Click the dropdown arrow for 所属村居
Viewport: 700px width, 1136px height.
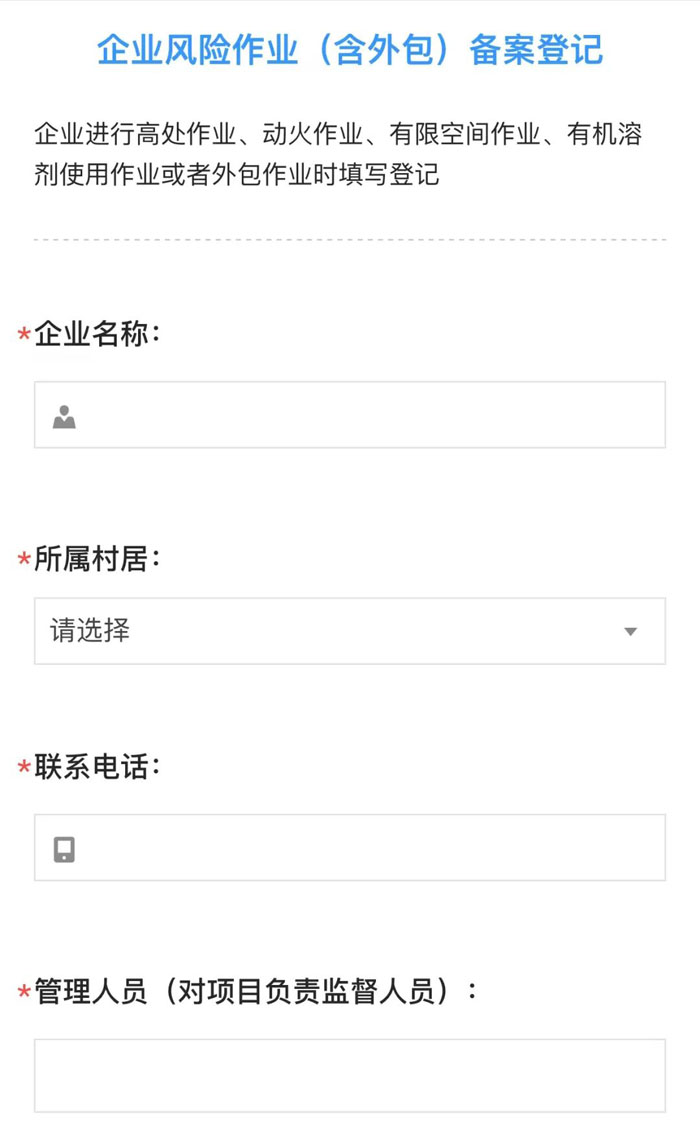pos(630,632)
